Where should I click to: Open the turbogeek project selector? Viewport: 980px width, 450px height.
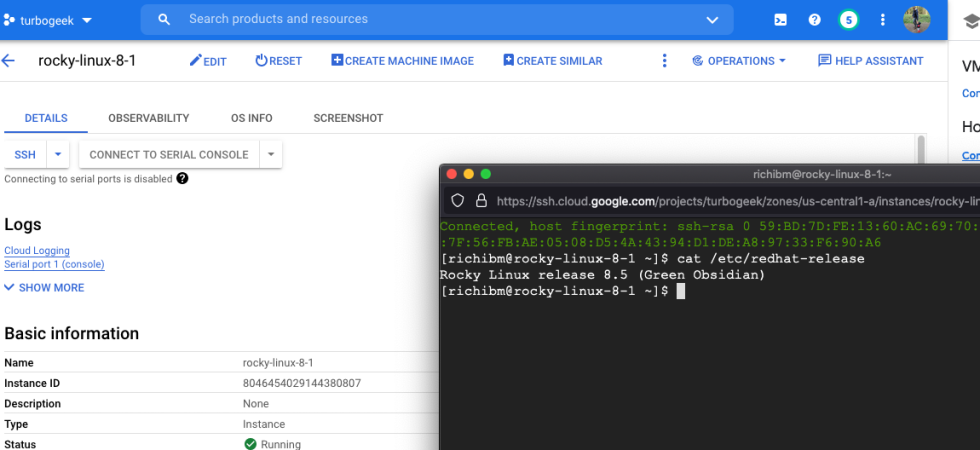[x=48, y=20]
